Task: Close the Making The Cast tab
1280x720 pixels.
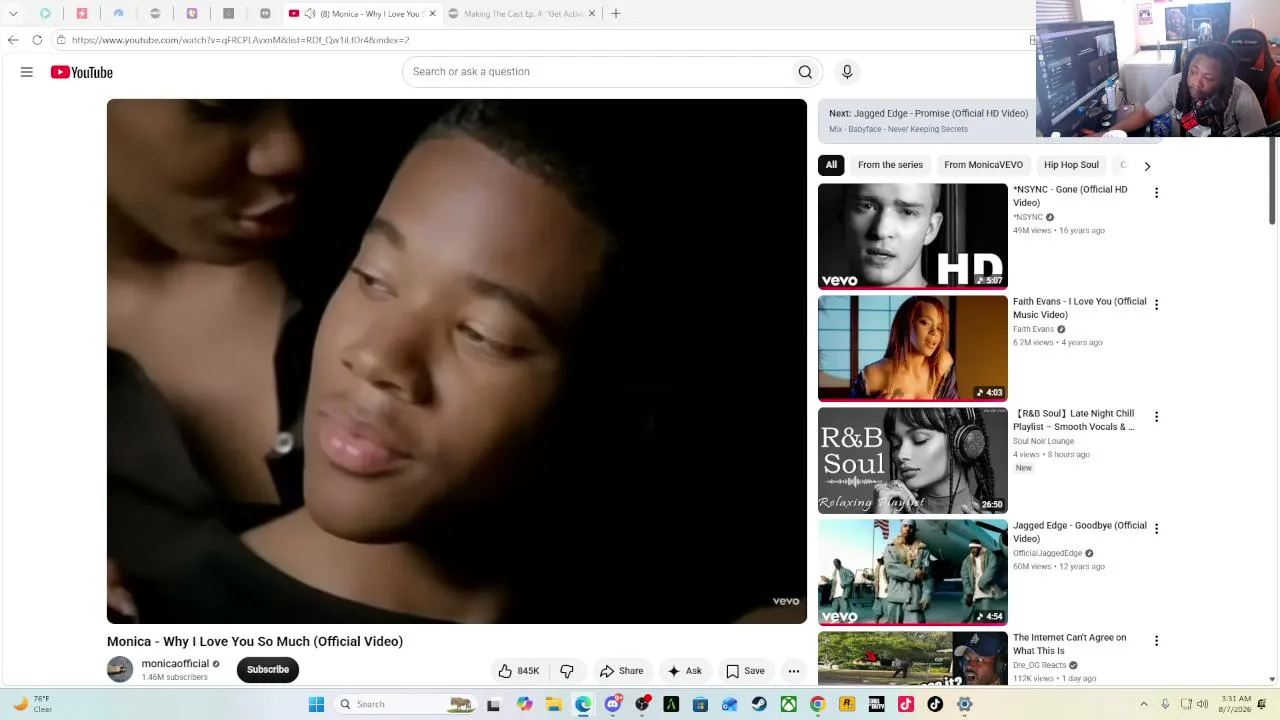Action: pos(592,14)
